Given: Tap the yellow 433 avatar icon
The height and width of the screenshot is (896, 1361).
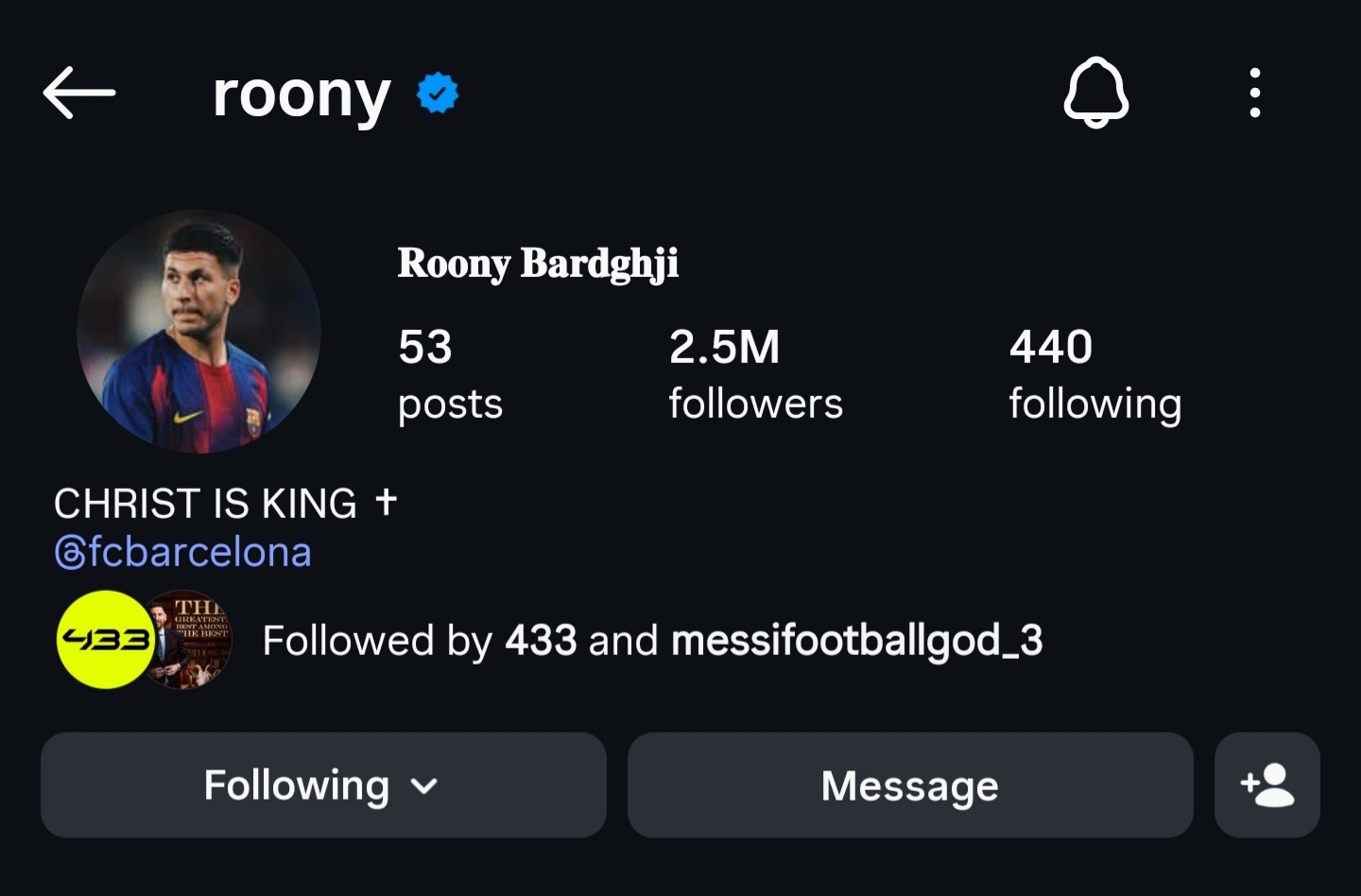Looking at the screenshot, I should [104, 640].
